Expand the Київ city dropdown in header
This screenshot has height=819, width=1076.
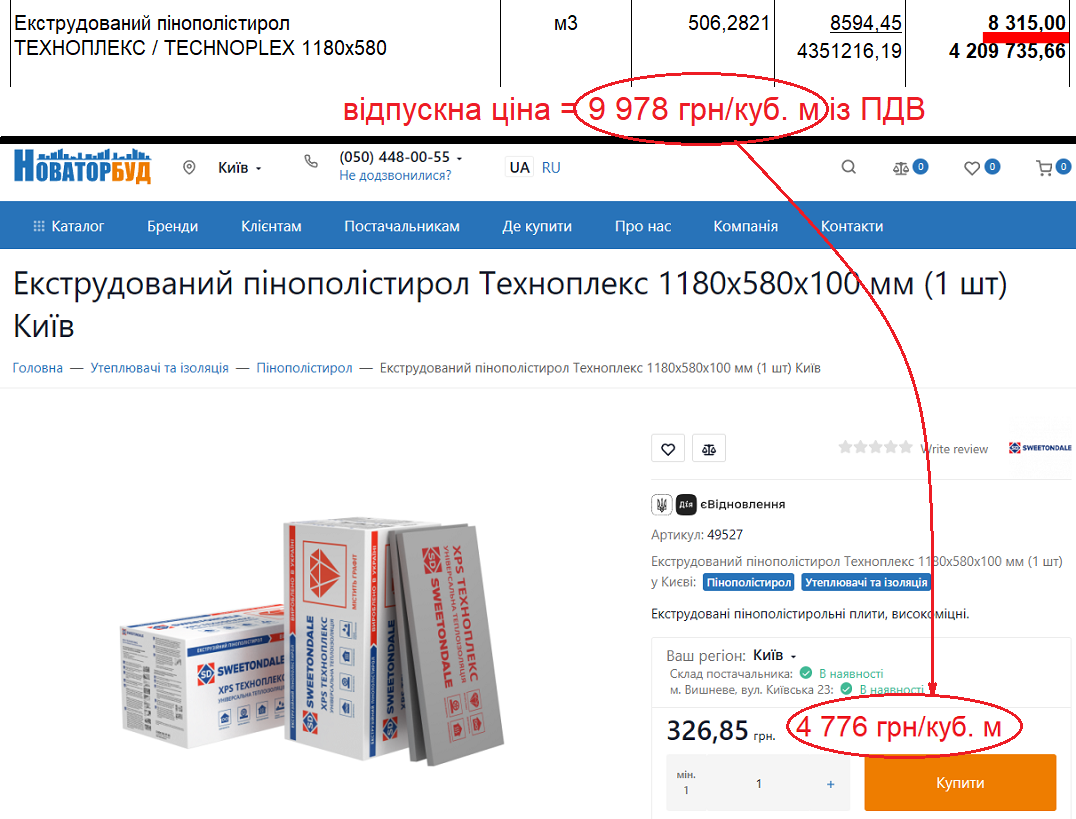point(239,168)
